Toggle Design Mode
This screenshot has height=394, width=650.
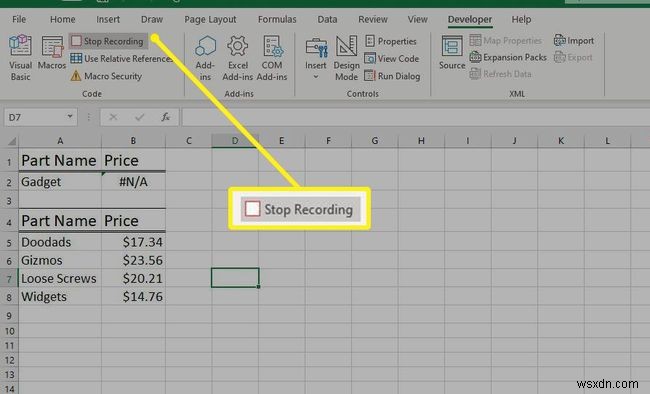347,58
